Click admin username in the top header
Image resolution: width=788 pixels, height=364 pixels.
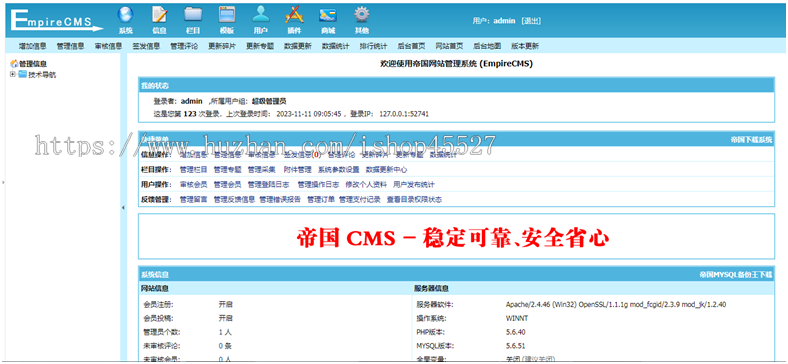click(505, 21)
